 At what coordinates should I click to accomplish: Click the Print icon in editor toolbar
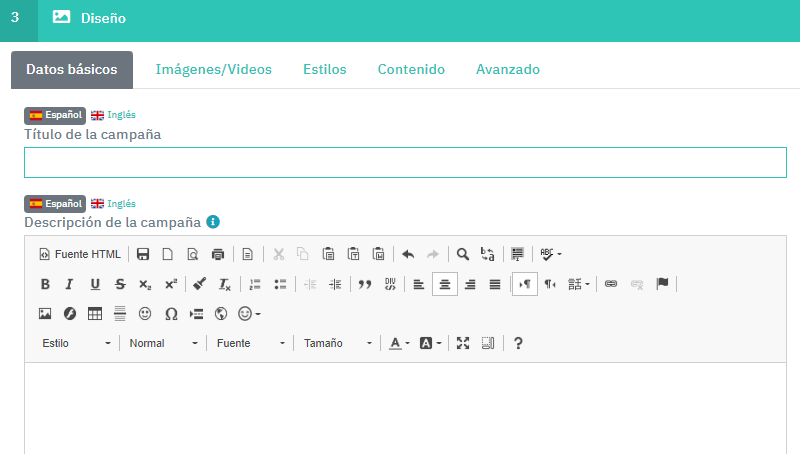coord(218,254)
